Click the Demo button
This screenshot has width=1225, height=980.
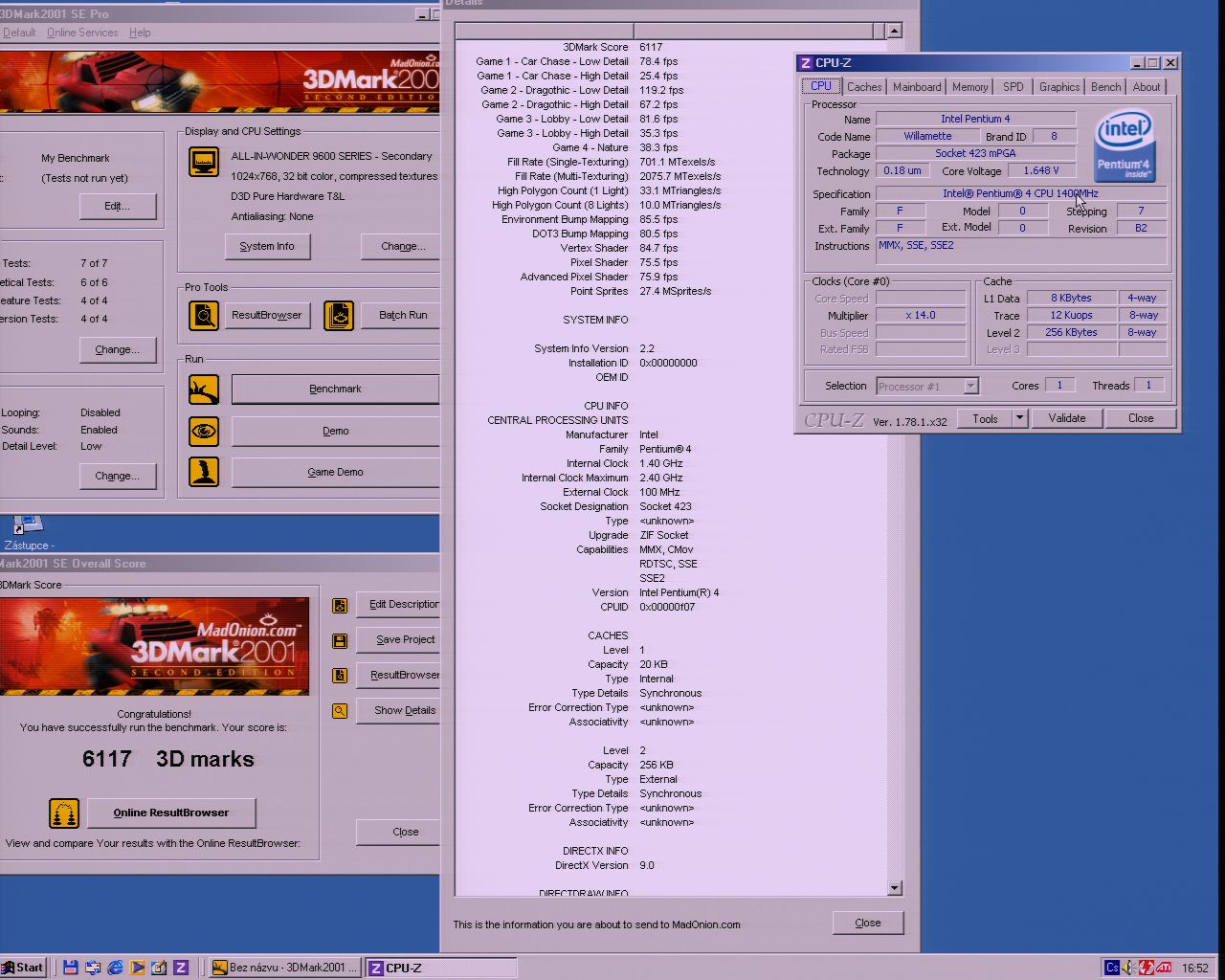[335, 431]
